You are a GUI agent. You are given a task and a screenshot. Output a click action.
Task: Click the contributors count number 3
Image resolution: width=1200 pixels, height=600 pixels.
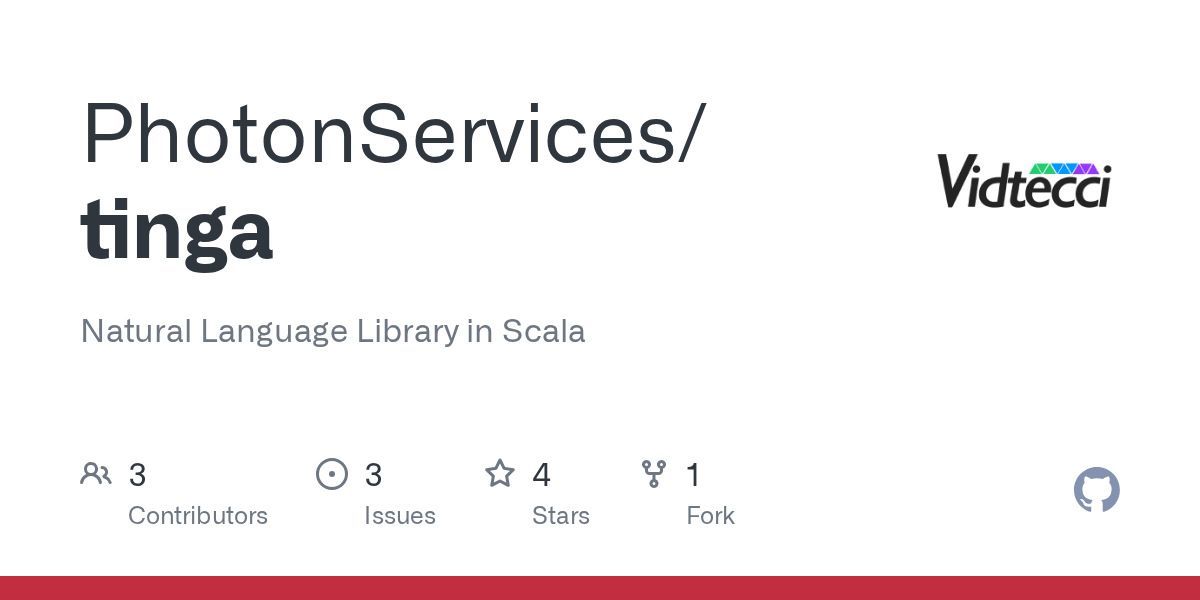point(138,475)
